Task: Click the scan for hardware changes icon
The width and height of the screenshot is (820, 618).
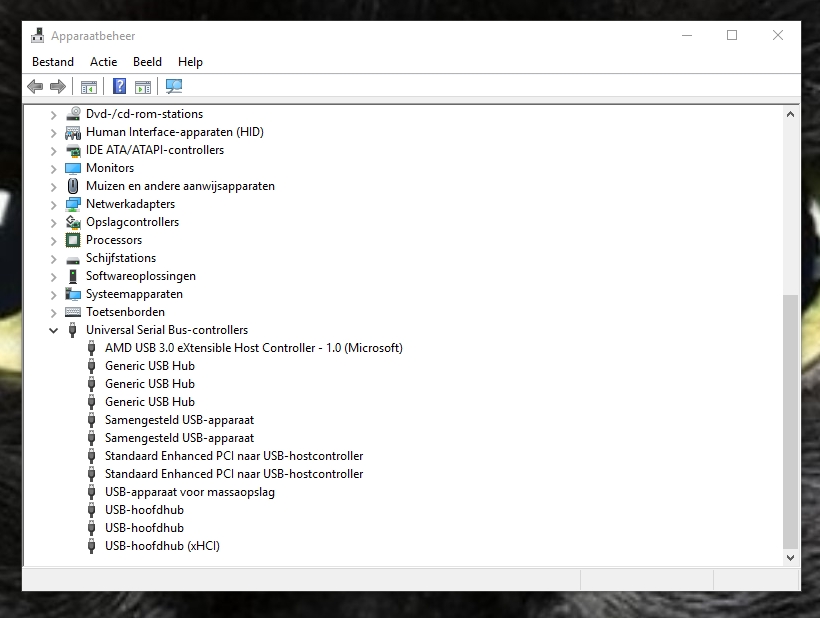Action: click(174, 86)
